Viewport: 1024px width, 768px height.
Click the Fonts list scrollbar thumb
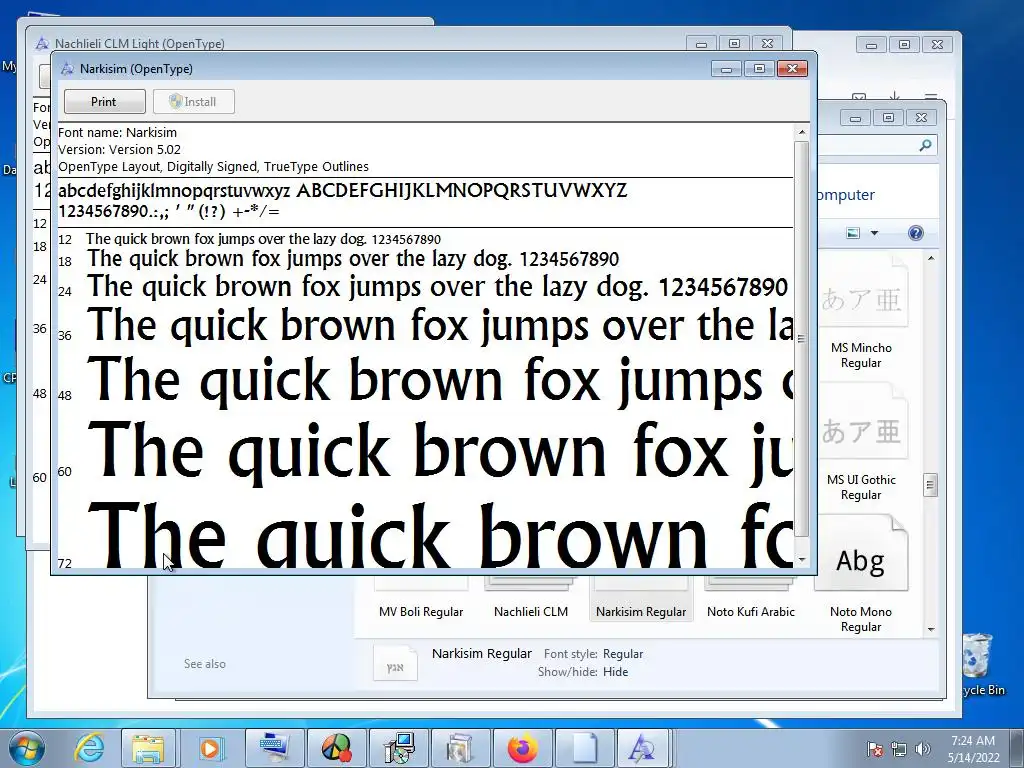point(931,485)
